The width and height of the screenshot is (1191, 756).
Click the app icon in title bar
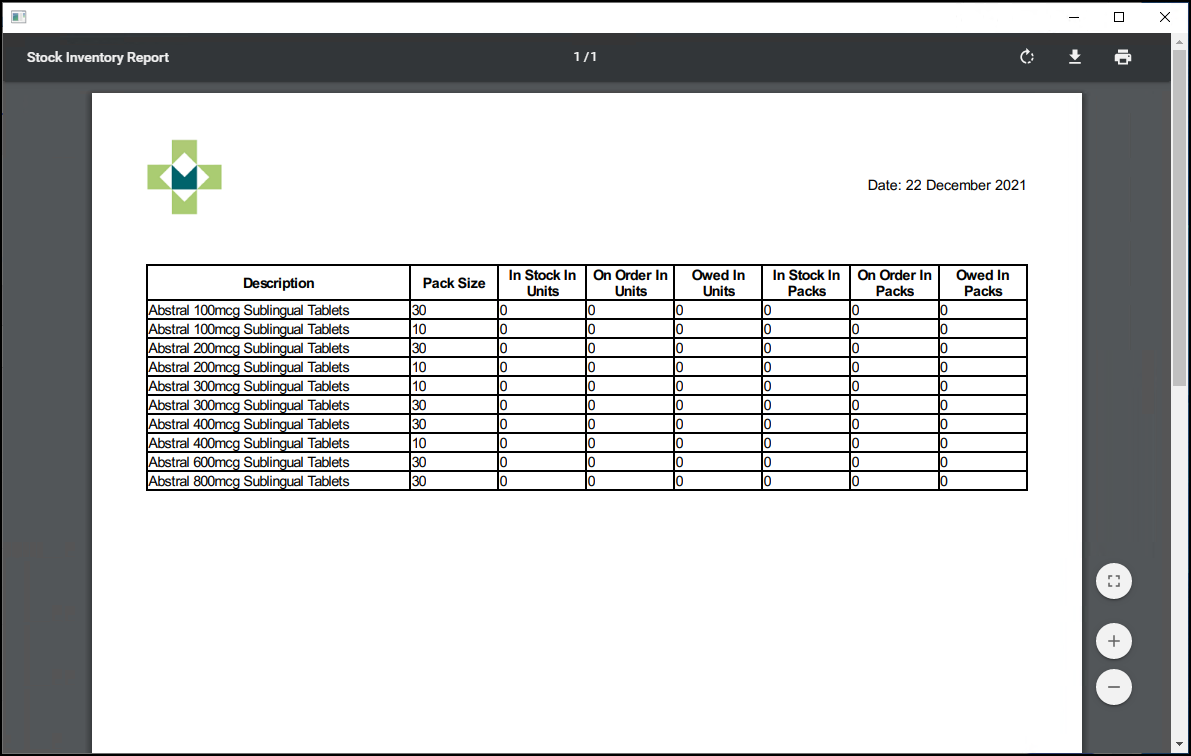pos(18,17)
